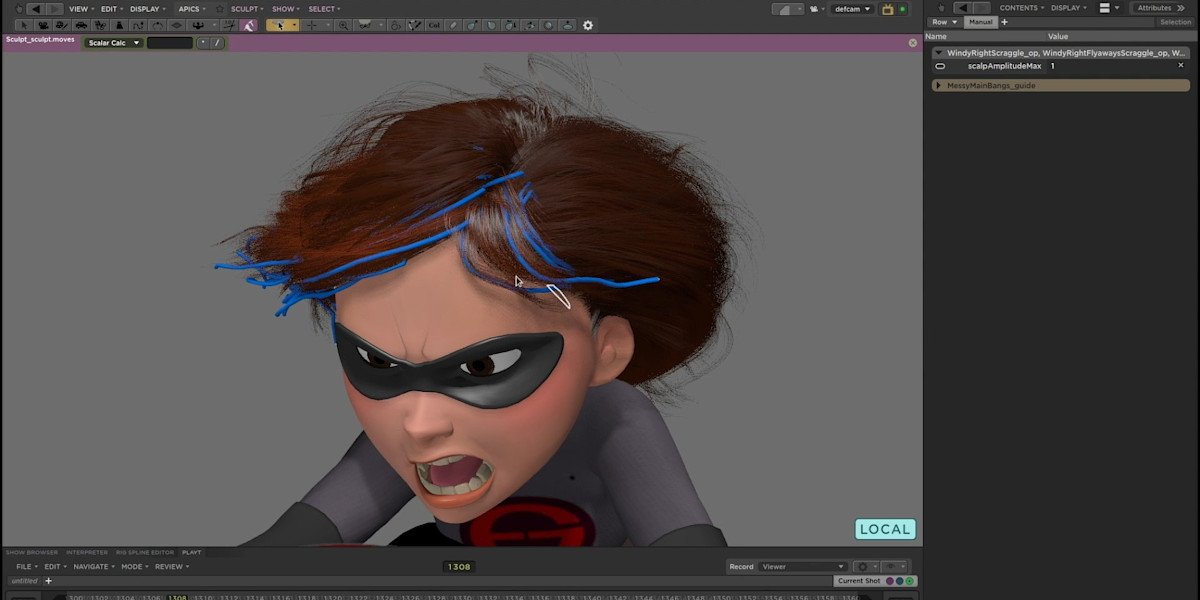Click the Current Shot button

coord(859,581)
